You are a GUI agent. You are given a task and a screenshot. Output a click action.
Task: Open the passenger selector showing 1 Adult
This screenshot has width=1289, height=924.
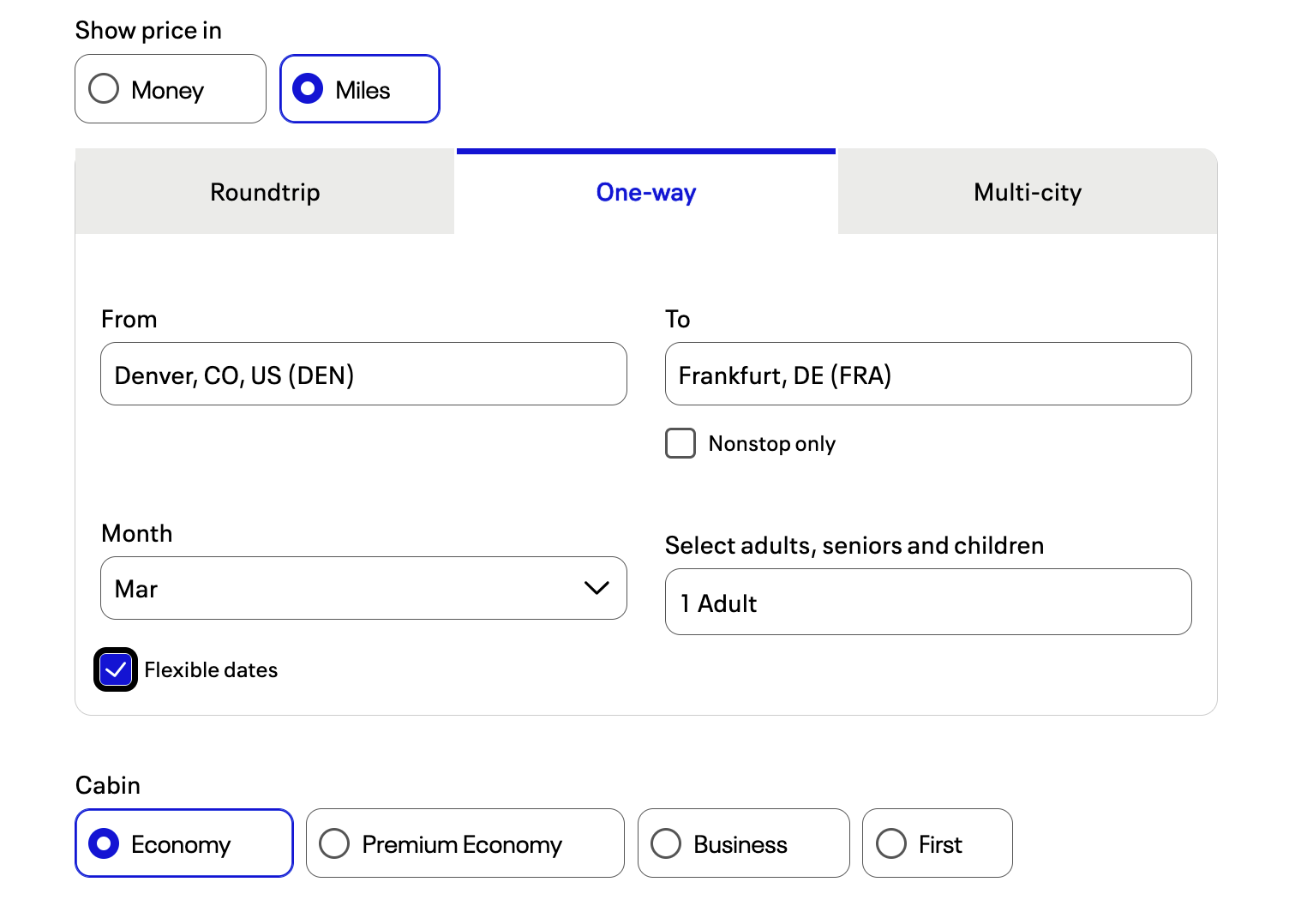(x=927, y=603)
